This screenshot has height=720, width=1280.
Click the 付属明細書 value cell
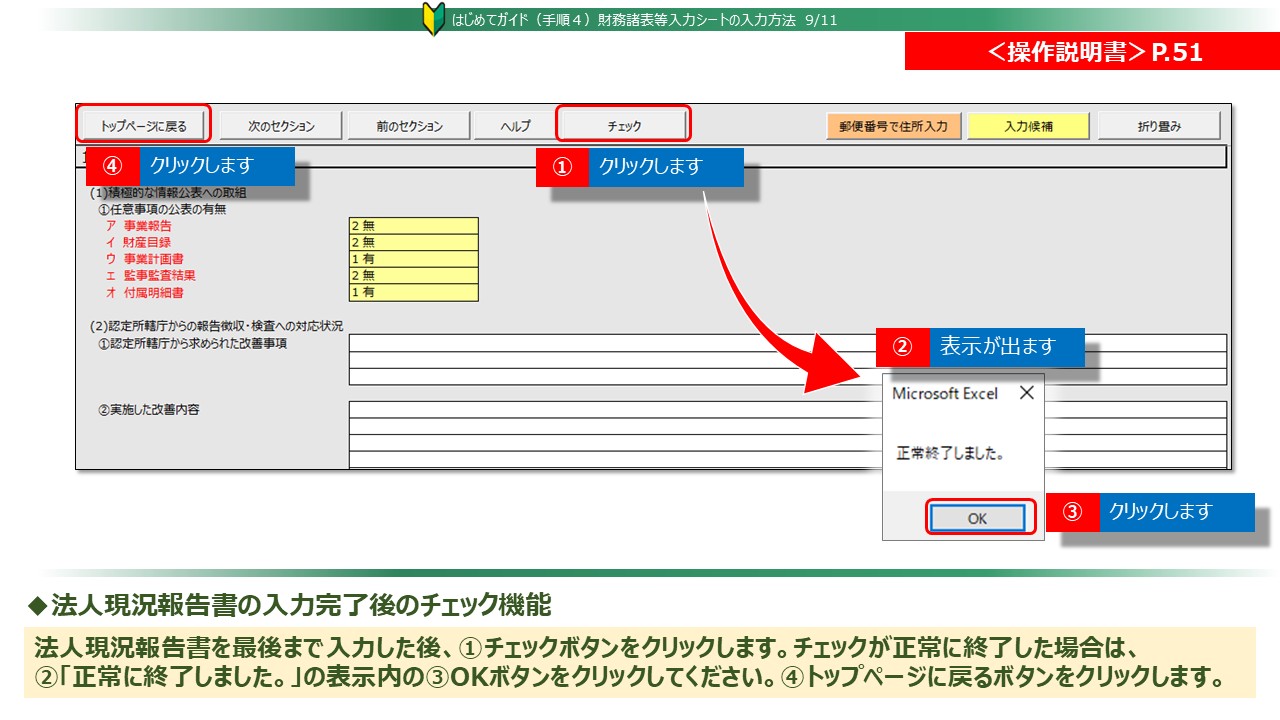pos(413,292)
